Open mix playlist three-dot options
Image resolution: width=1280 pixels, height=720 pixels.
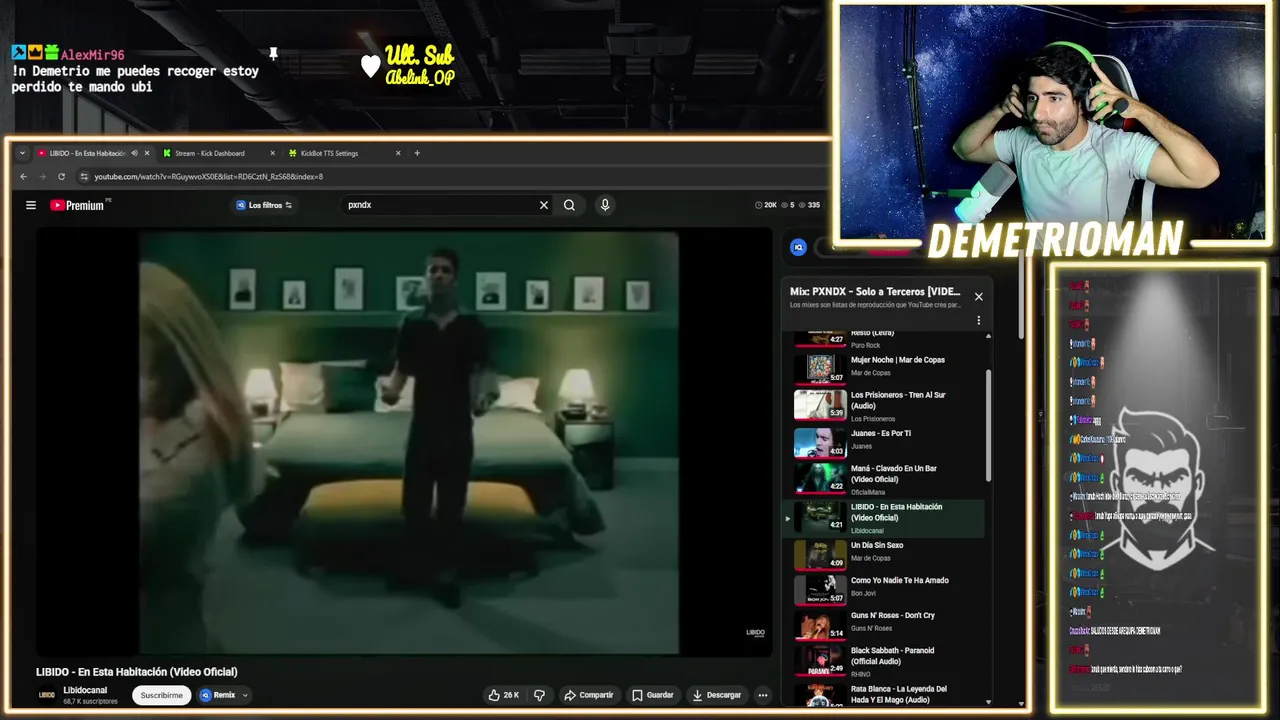pos(979,321)
